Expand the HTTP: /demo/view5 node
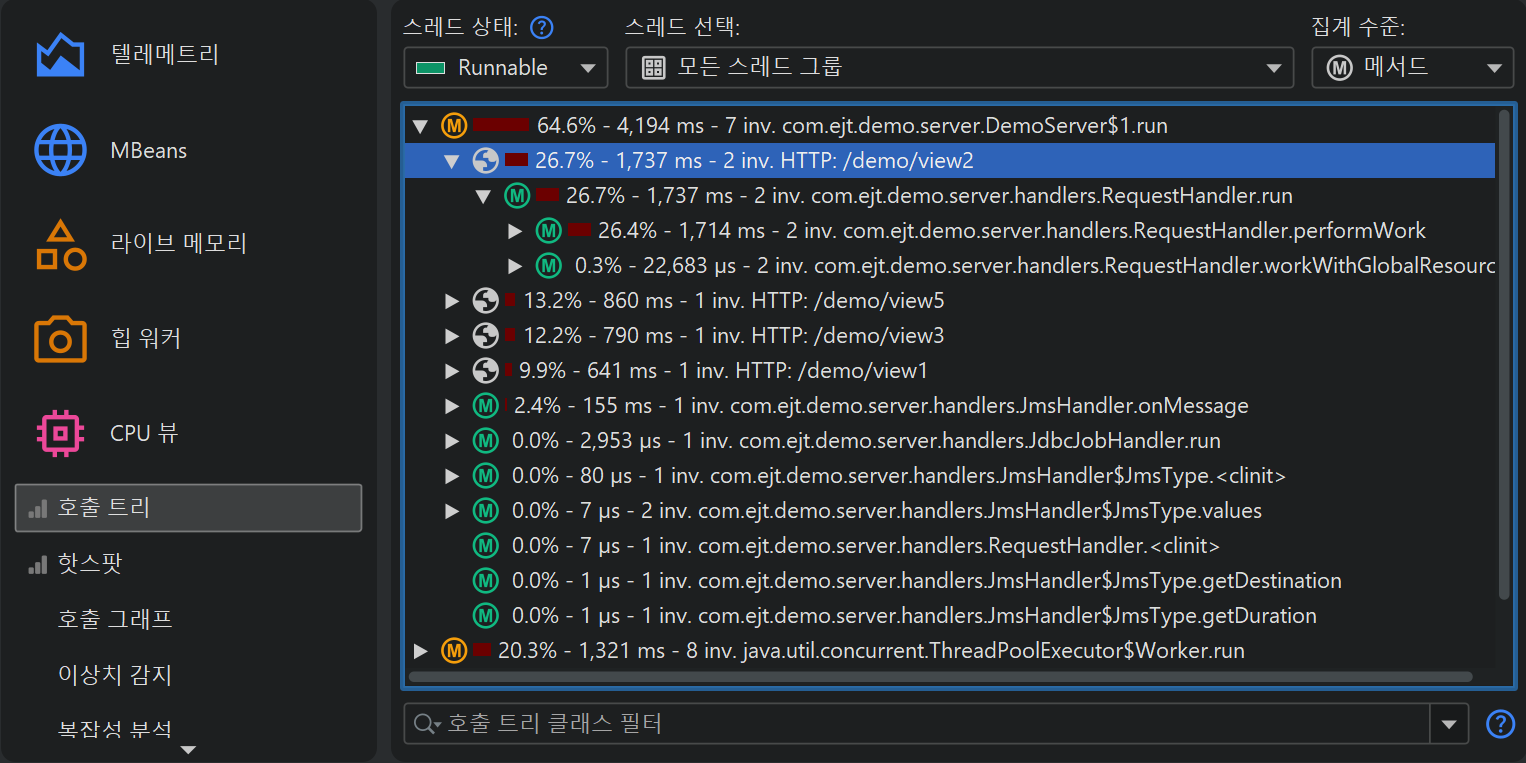Viewport: 1526px width, 763px height. [x=452, y=300]
